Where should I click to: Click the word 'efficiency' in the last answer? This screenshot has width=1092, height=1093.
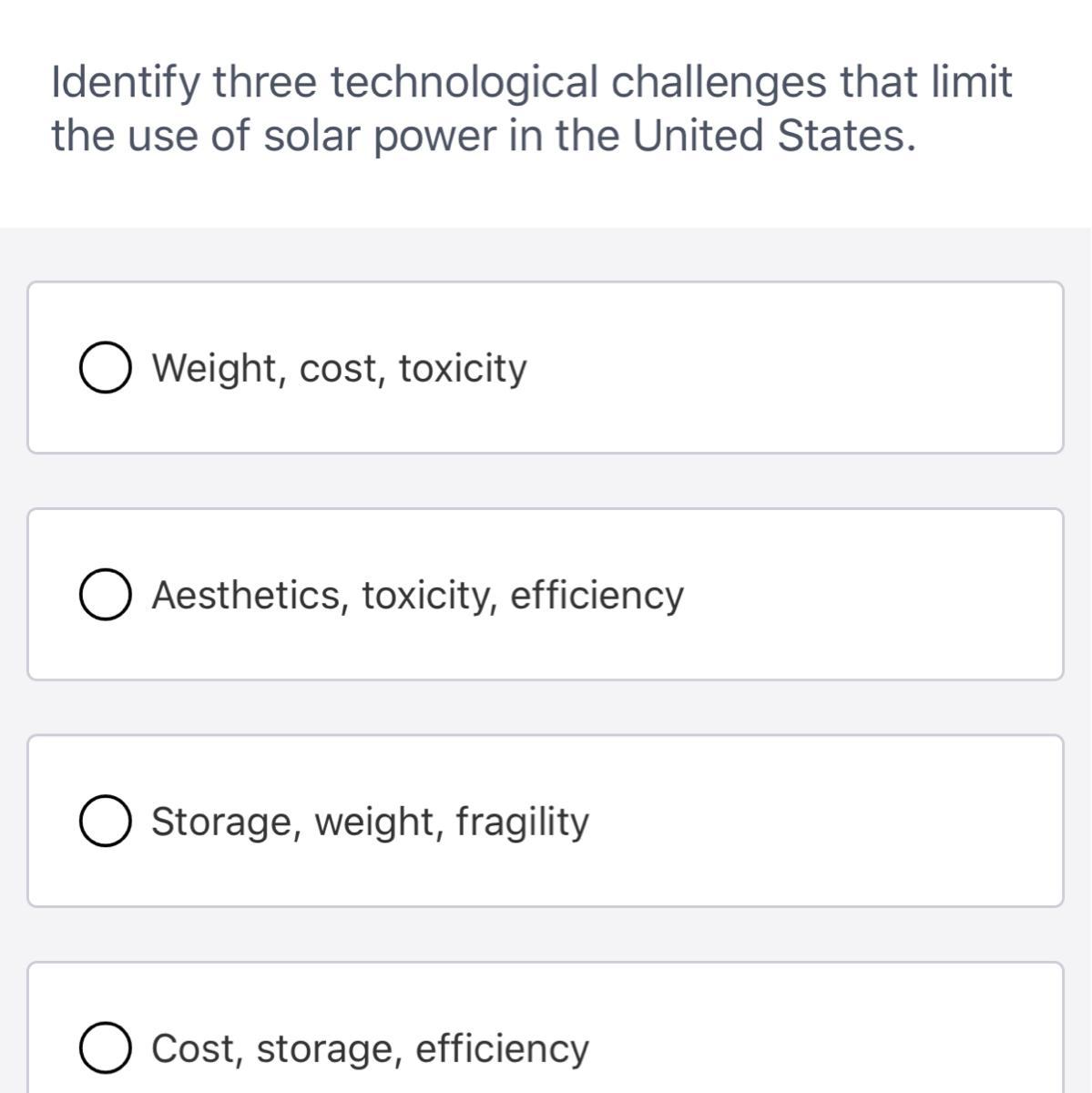tap(502, 1048)
